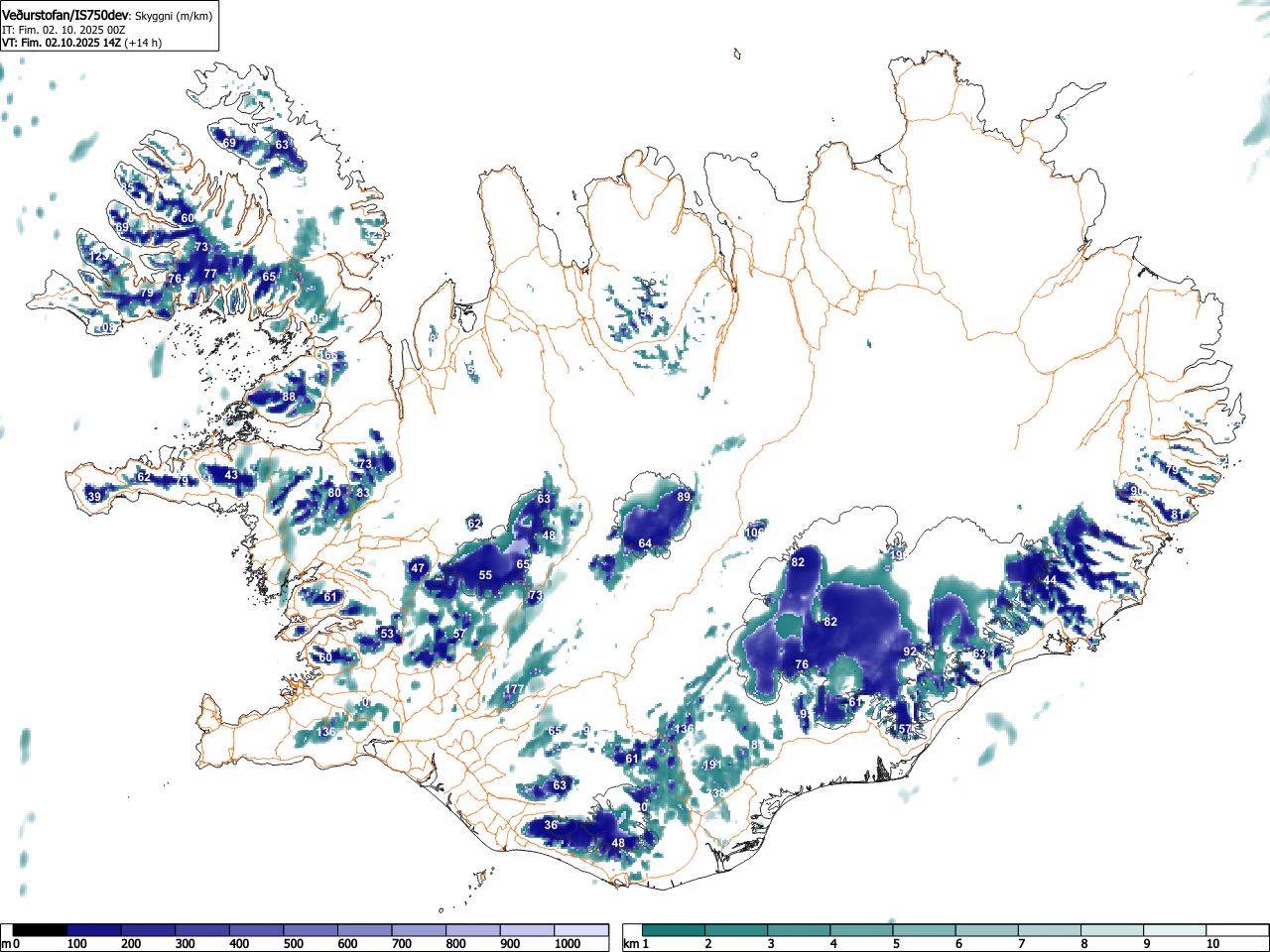Click the '123' visibility value in the Westfjords
1270x952 pixels.
click(x=100, y=257)
